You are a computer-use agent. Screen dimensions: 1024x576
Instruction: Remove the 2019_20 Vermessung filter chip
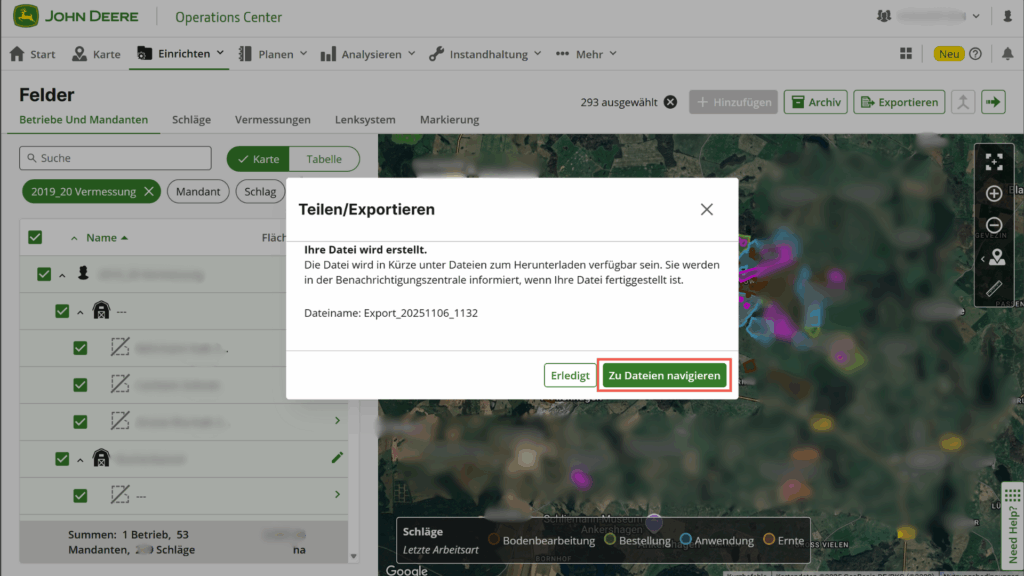149,191
